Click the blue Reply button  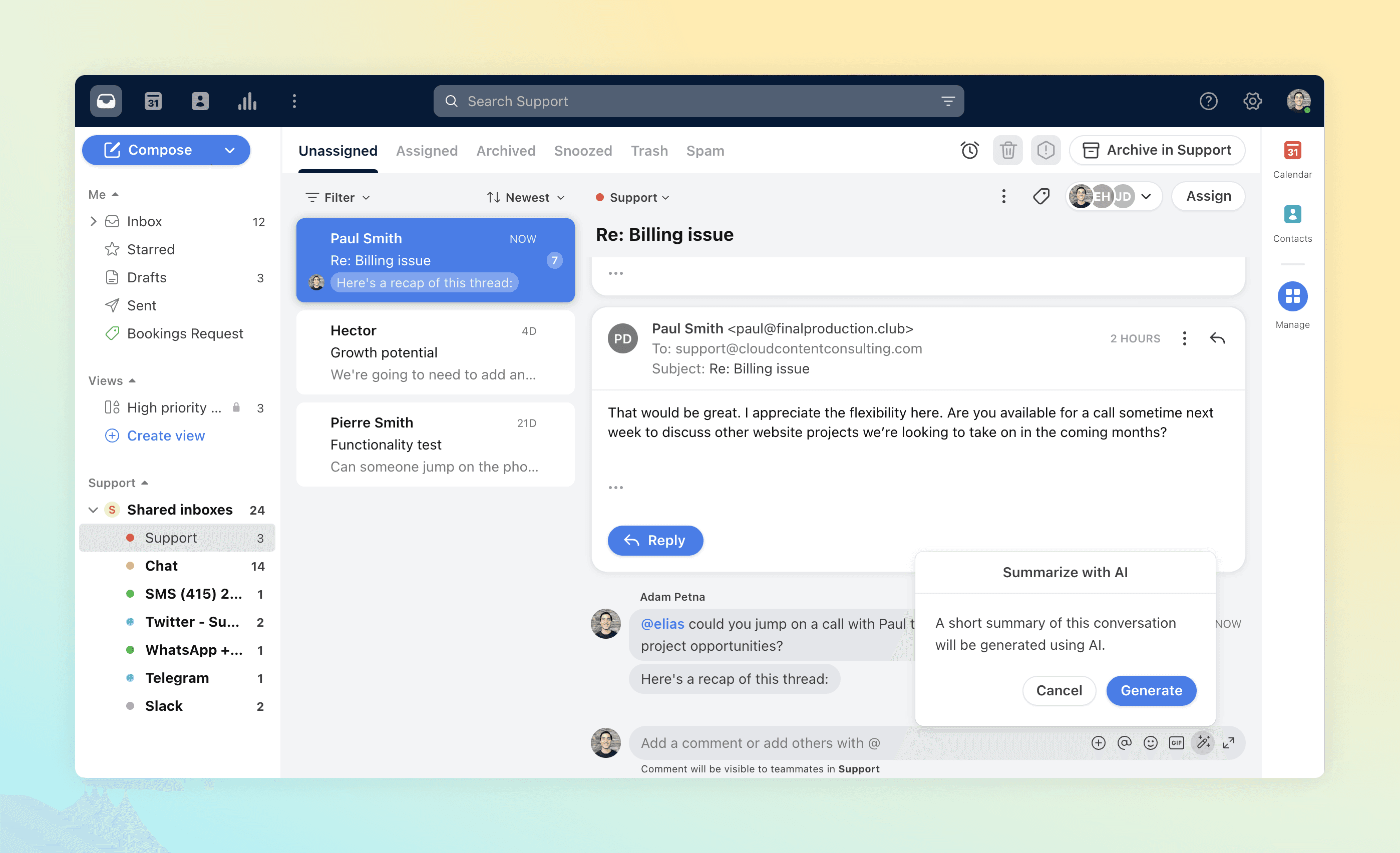pyautogui.click(x=655, y=540)
